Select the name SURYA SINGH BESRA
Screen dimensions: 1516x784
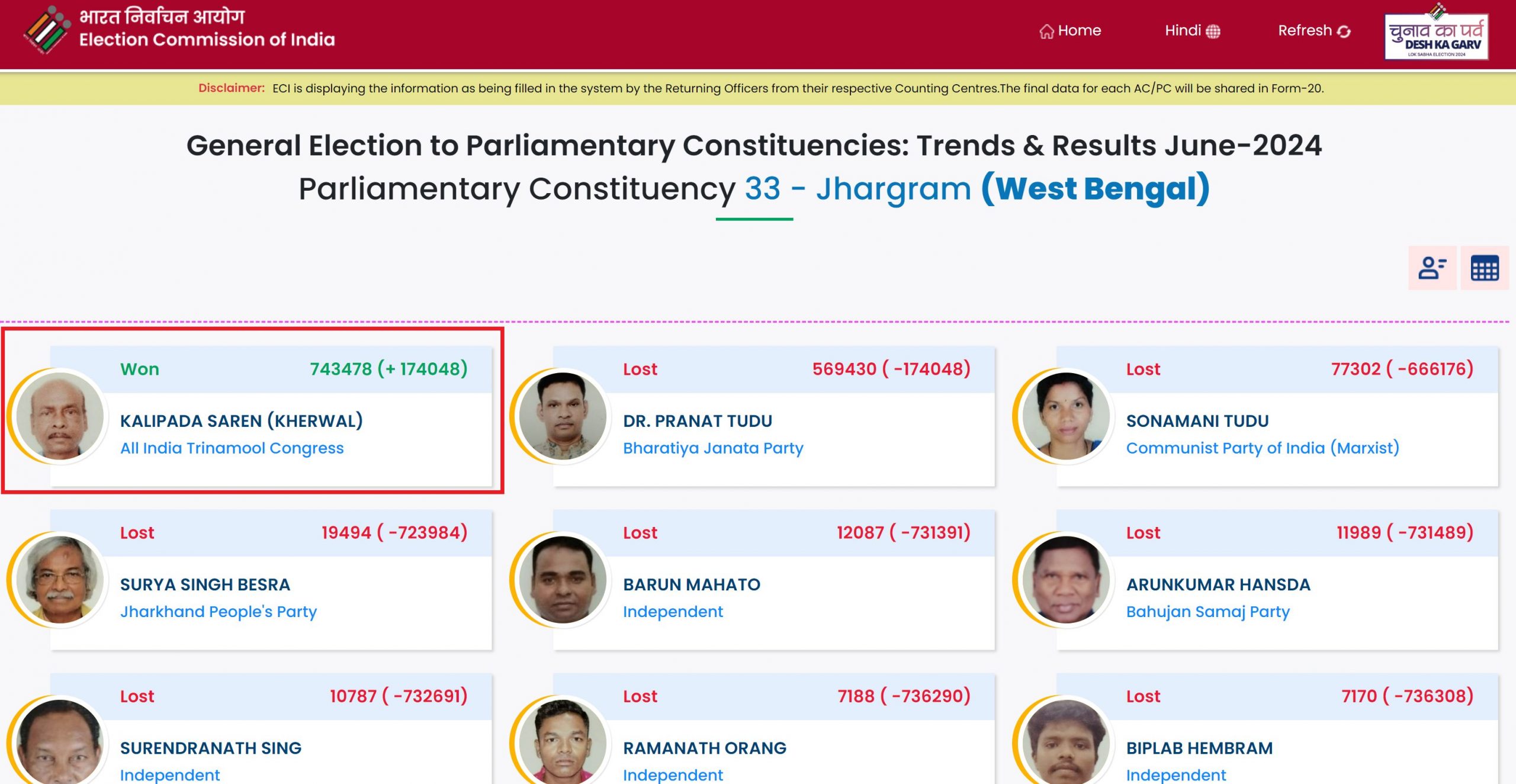[205, 584]
